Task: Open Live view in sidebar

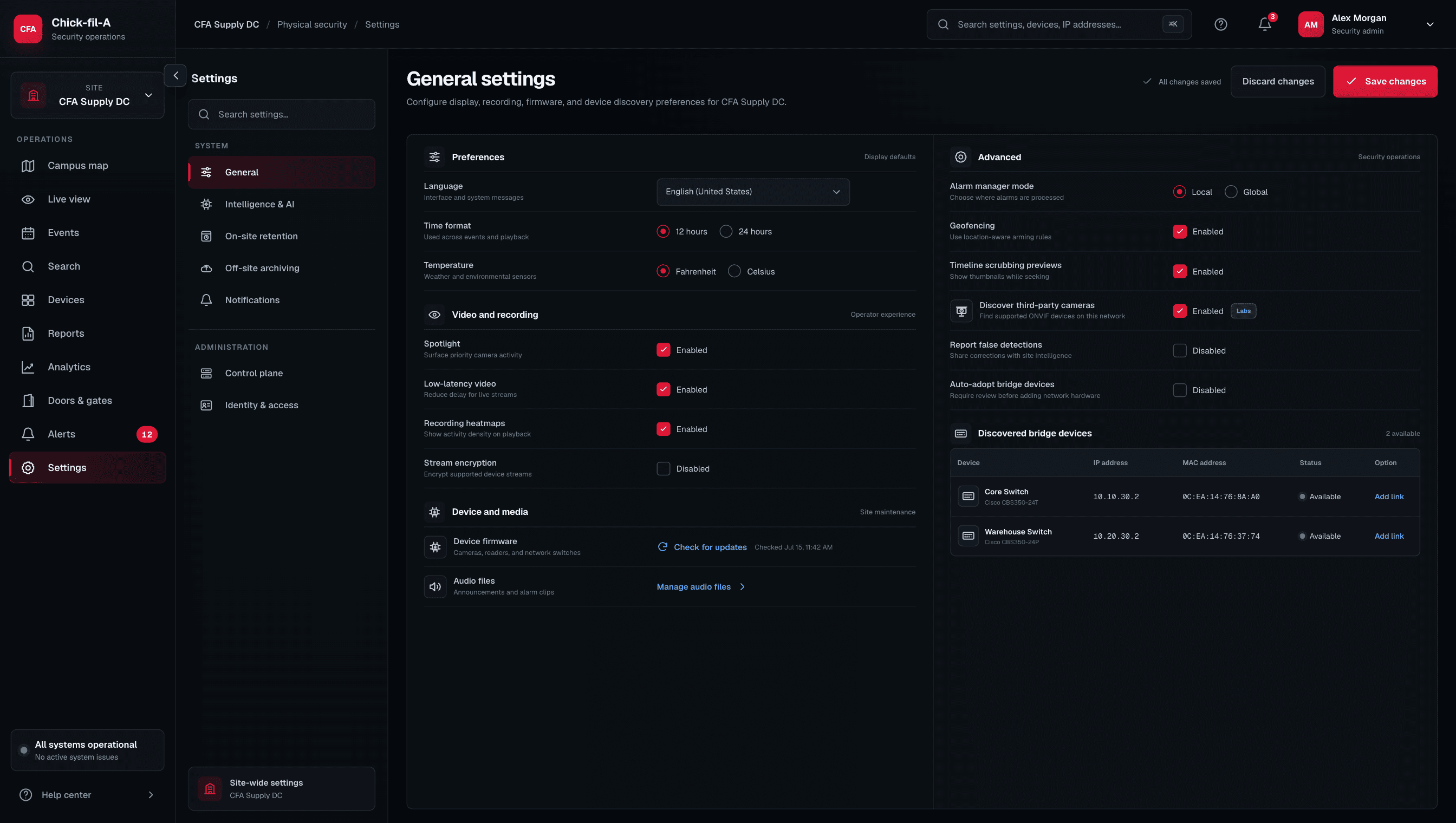Action: click(88, 199)
